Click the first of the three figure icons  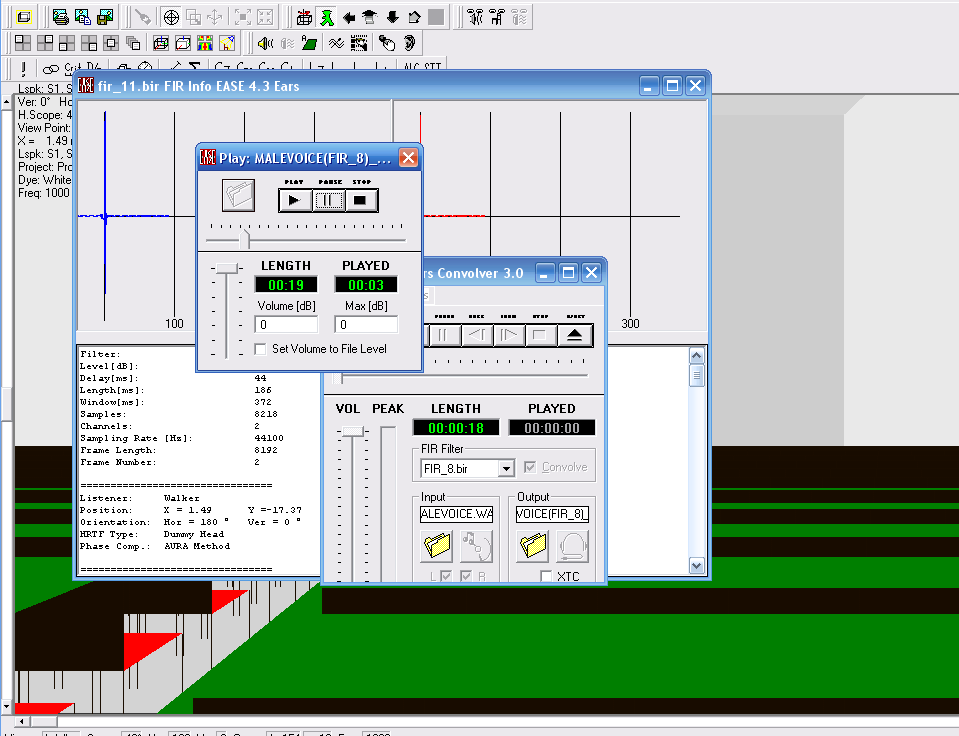(475, 17)
